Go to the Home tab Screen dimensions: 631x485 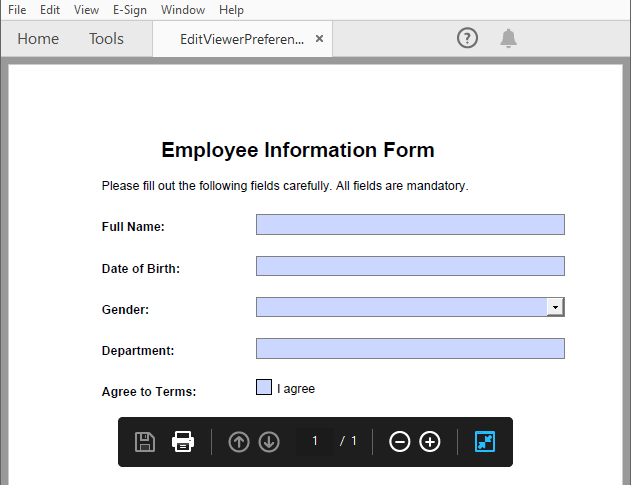pos(38,39)
